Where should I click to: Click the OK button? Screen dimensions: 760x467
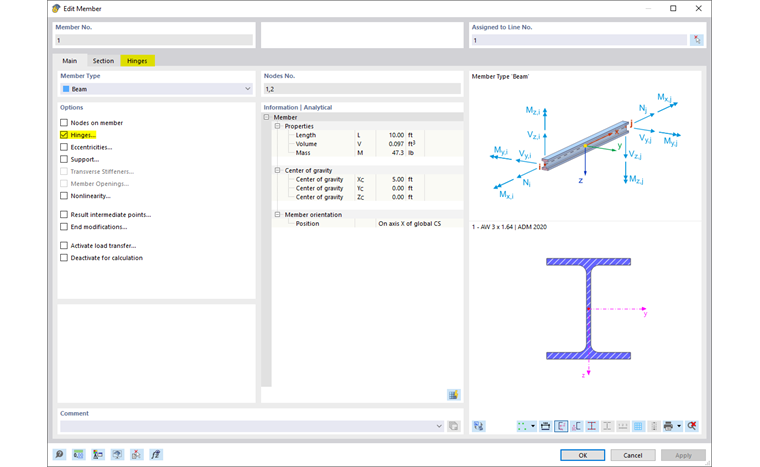[583, 455]
